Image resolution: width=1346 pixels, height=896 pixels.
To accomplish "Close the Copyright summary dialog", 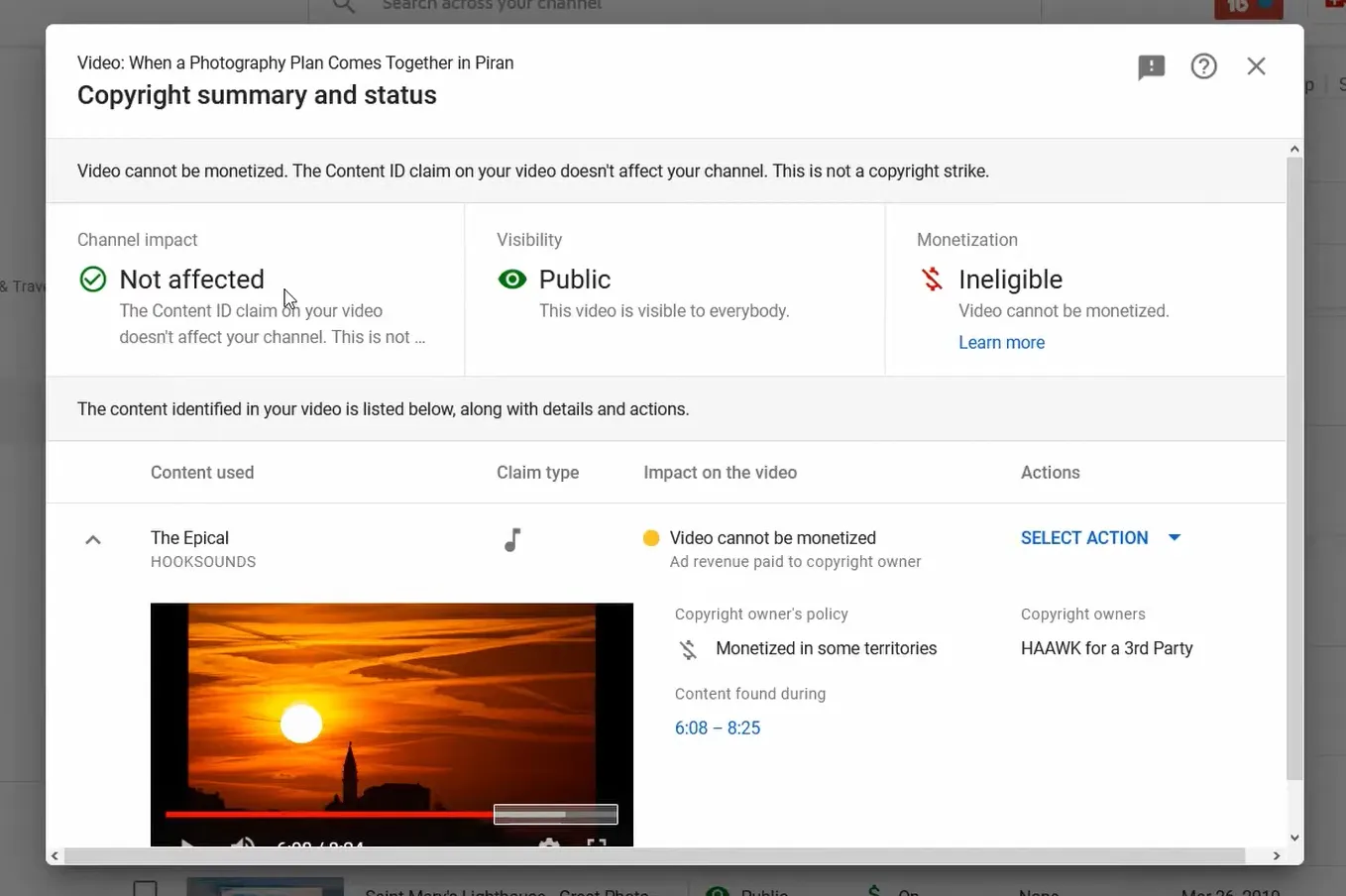I will 1256,66.
